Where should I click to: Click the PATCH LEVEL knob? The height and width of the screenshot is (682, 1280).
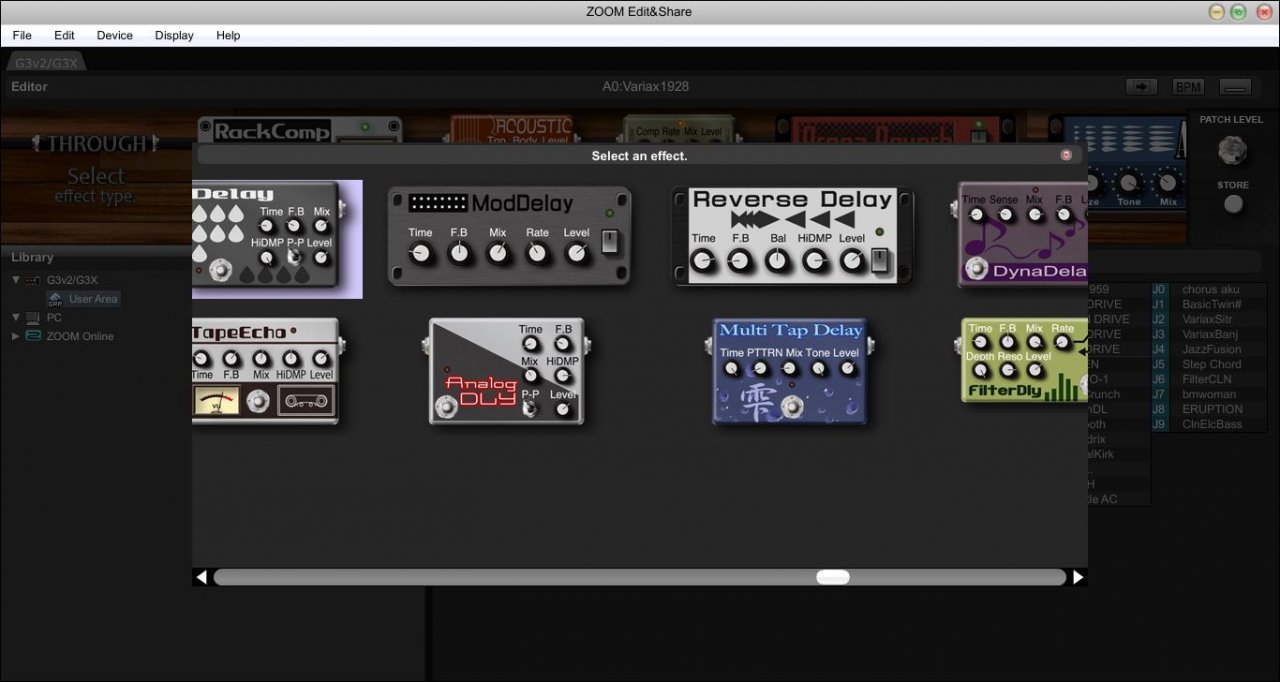point(1233,151)
